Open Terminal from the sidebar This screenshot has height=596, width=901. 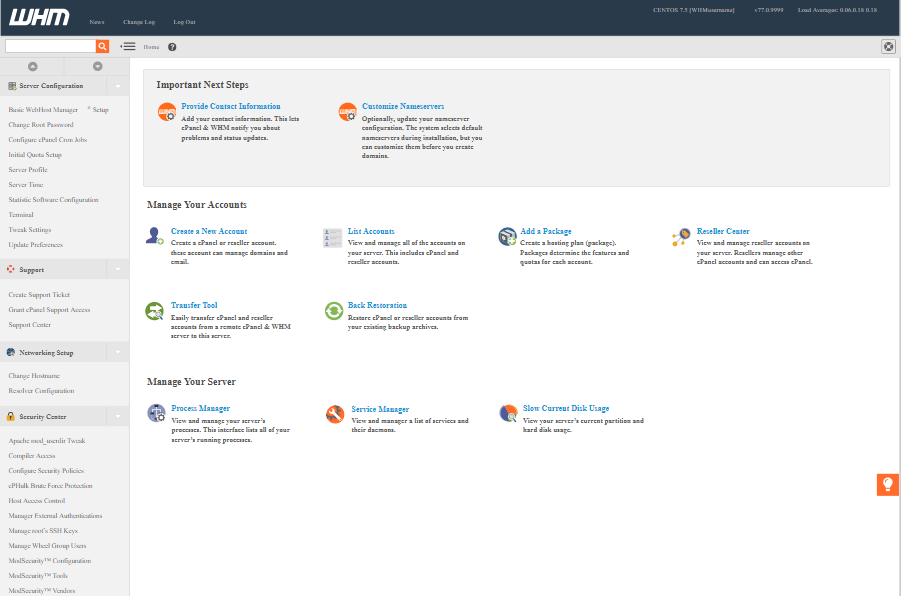pos(21,214)
